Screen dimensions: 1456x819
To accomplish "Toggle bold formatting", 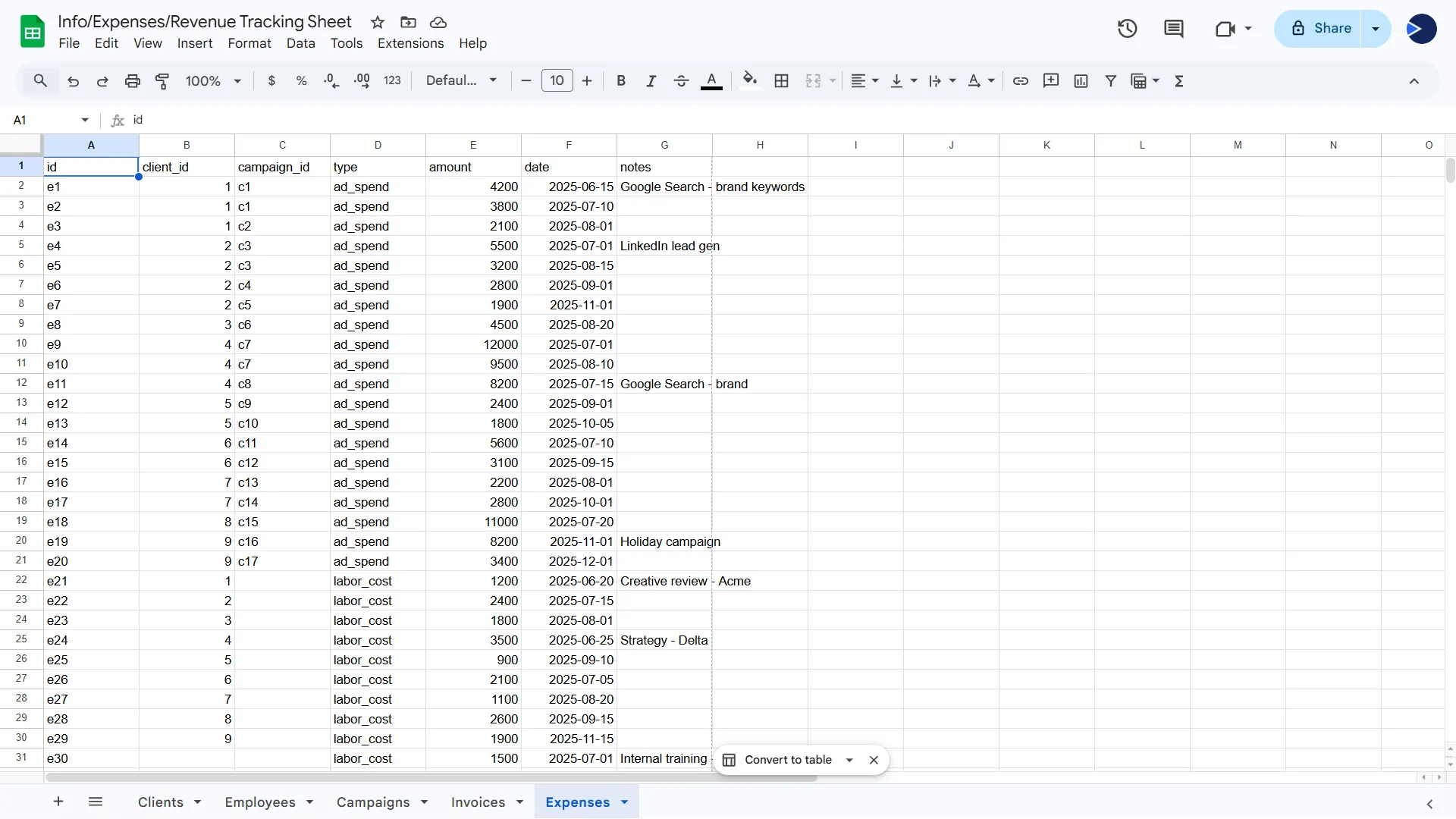I will 621,80.
